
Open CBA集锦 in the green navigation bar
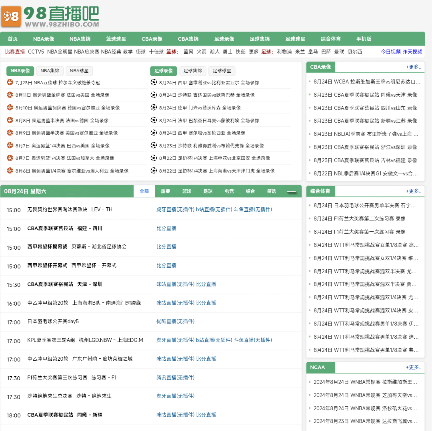[x=188, y=39]
